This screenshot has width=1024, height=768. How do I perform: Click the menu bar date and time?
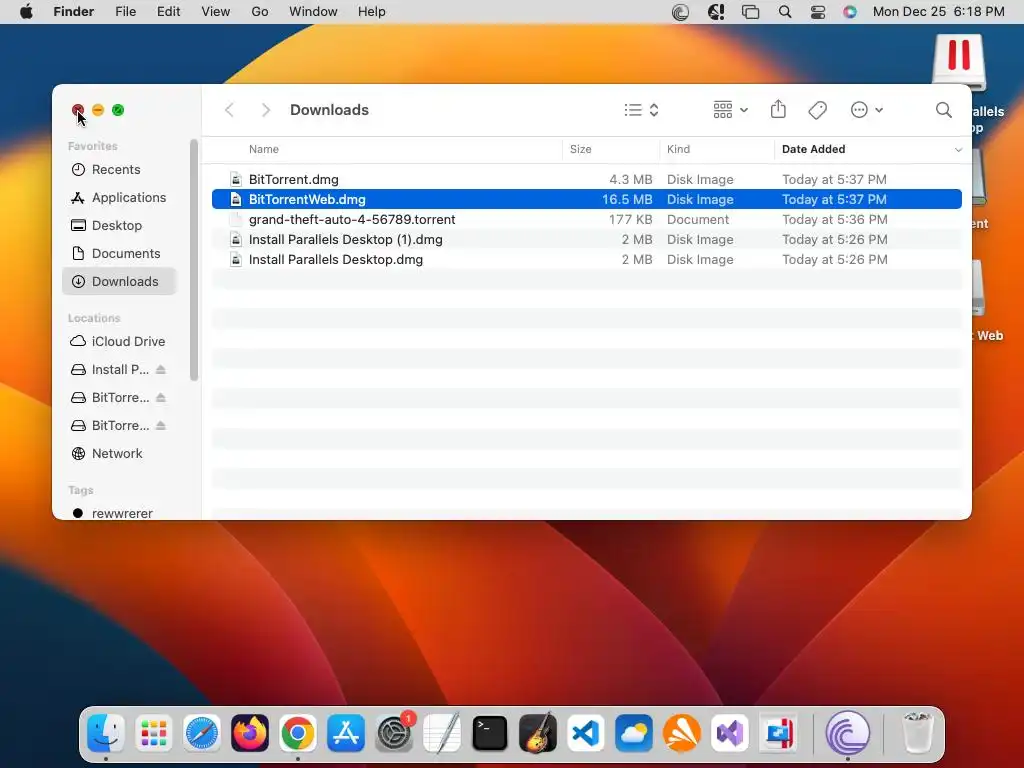point(938,12)
